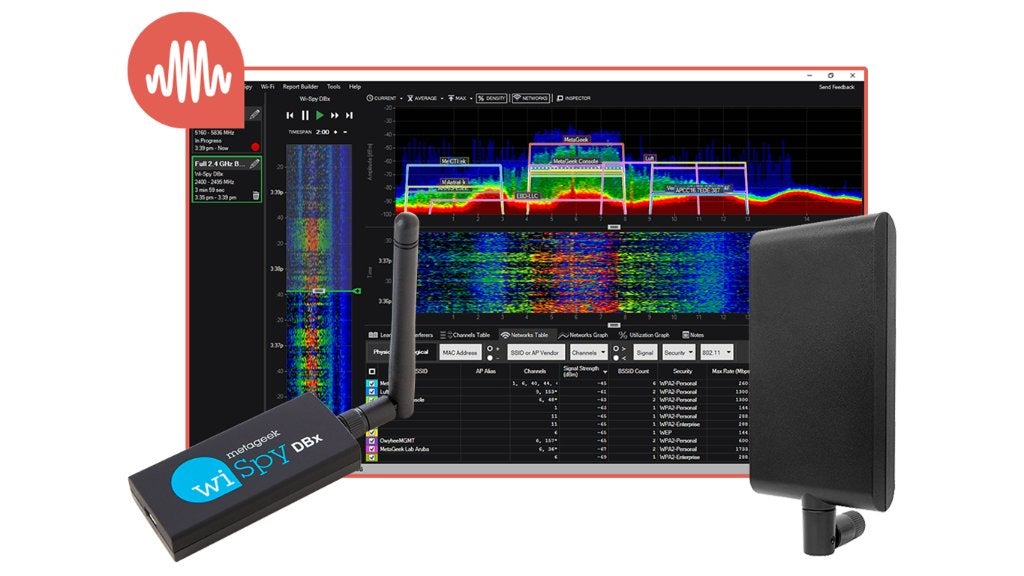Open the Security filter dropdown
Screen dimensions: 1024x576
(x=678, y=353)
